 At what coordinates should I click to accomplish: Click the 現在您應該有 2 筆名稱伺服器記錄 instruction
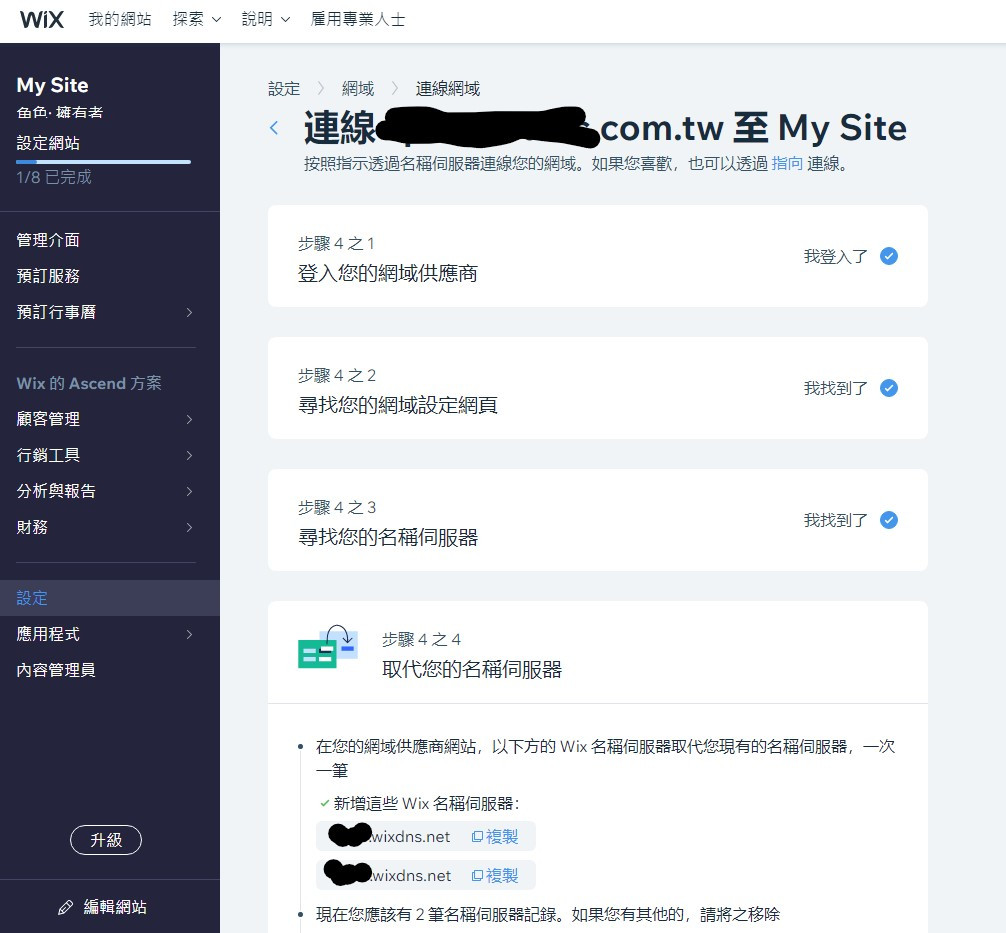(x=548, y=914)
